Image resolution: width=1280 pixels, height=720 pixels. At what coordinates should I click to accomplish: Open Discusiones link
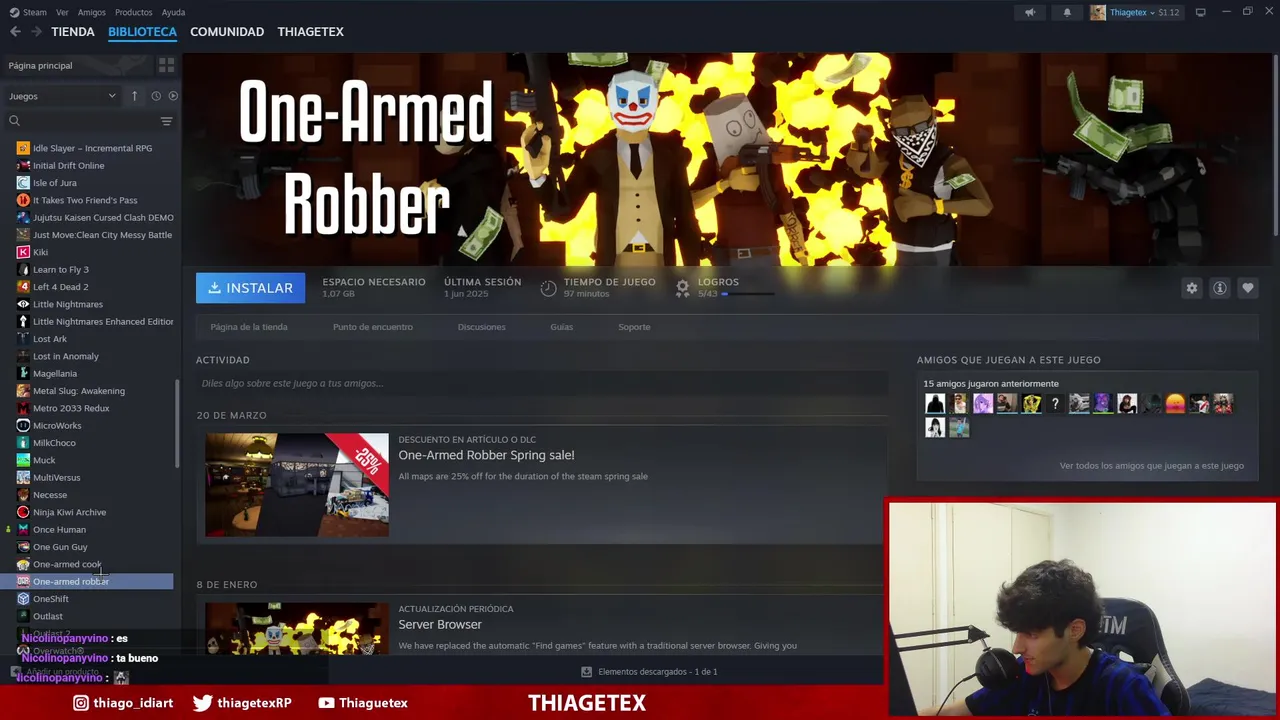point(482,327)
